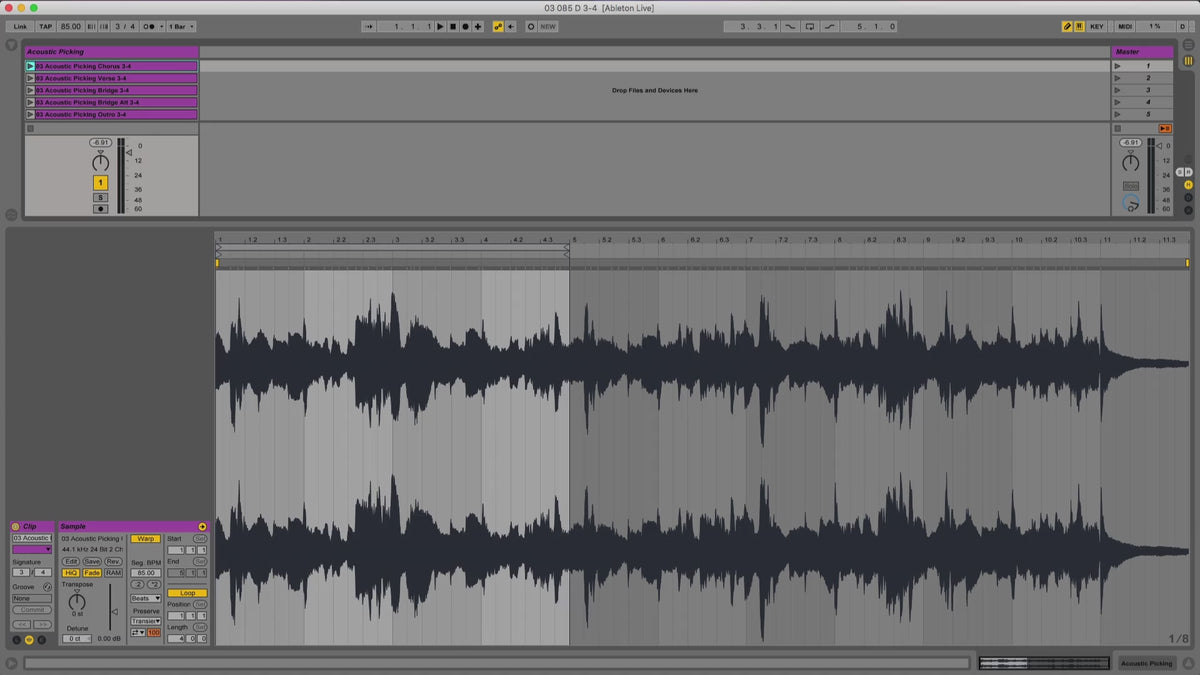Click the Seg. BPM value field
This screenshot has width=1200, height=675.
pyautogui.click(x=145, y=573)
